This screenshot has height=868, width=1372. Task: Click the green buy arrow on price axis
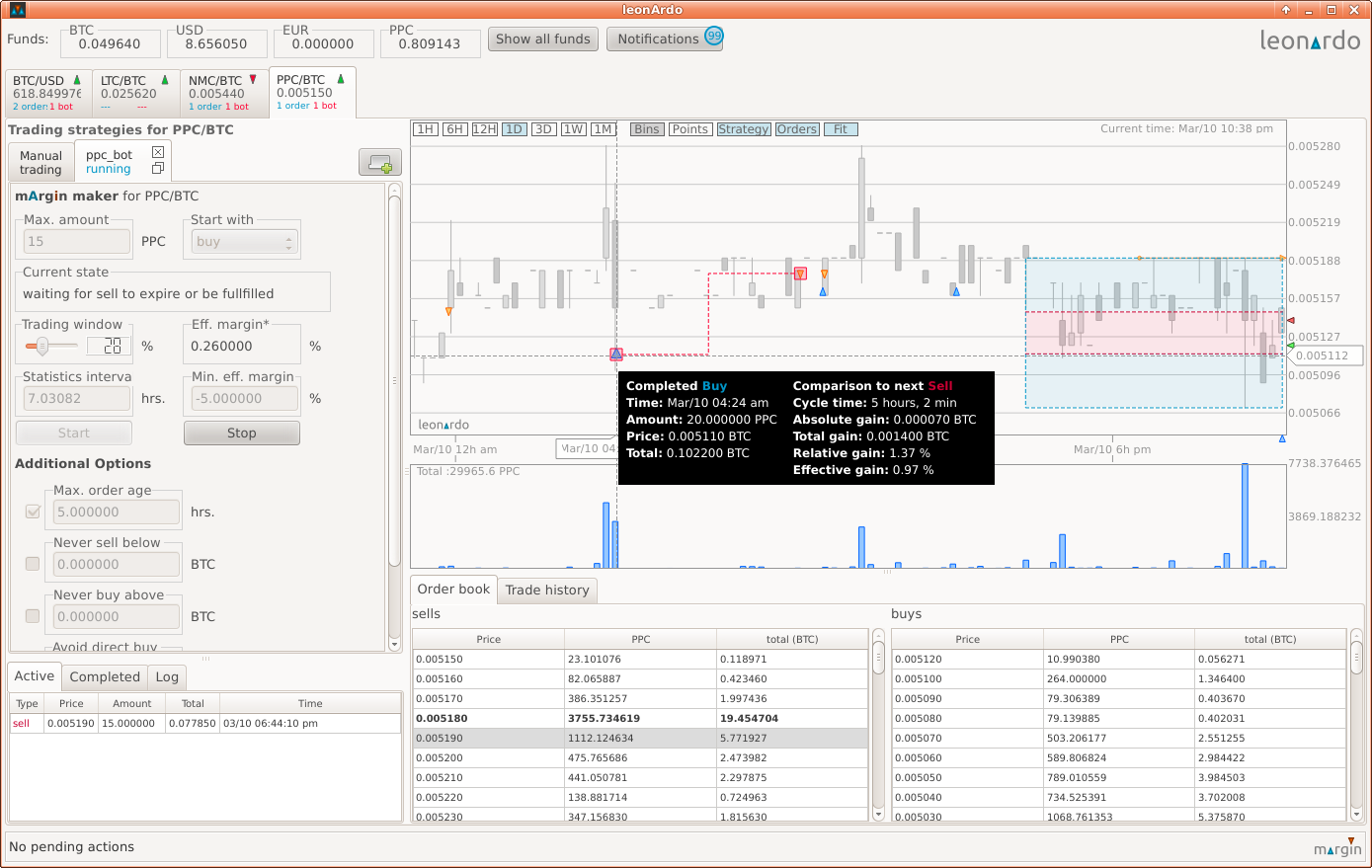click(x=1290, y=346)
